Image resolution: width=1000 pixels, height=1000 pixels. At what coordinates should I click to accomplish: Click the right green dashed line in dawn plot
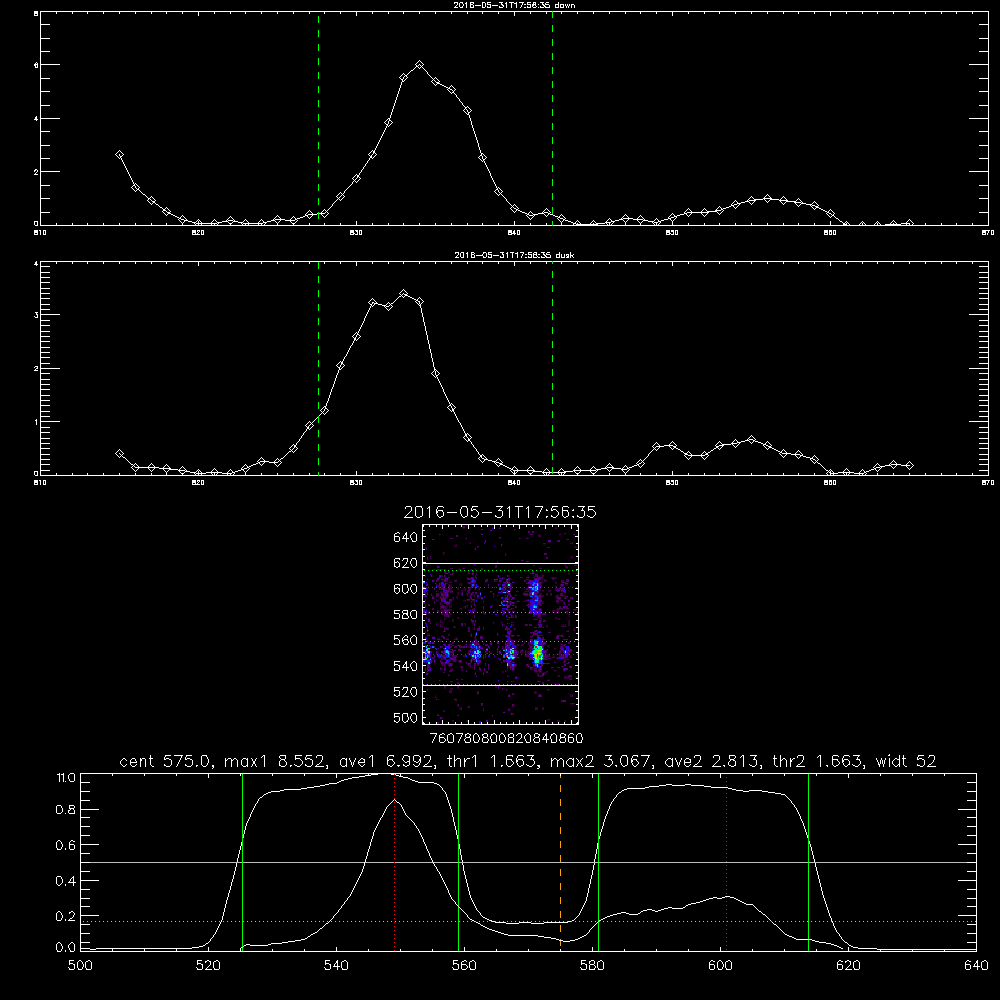[552, 118]
